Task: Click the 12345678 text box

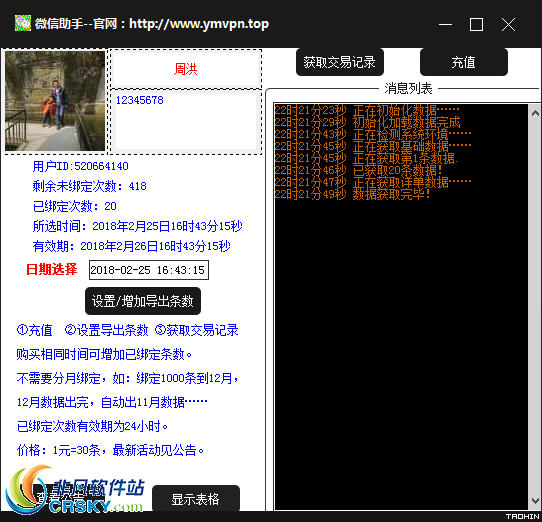Action: 186,122
